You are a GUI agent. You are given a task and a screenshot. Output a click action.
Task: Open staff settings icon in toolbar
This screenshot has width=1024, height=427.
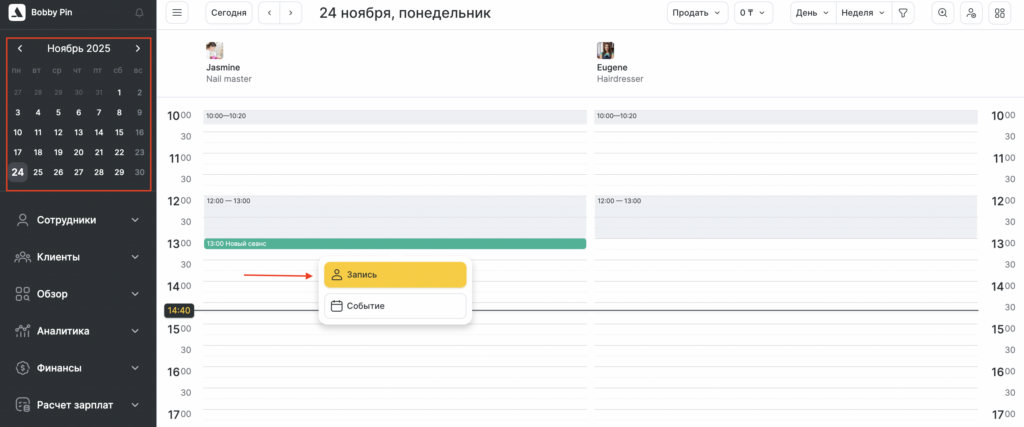tap(970, 13)
